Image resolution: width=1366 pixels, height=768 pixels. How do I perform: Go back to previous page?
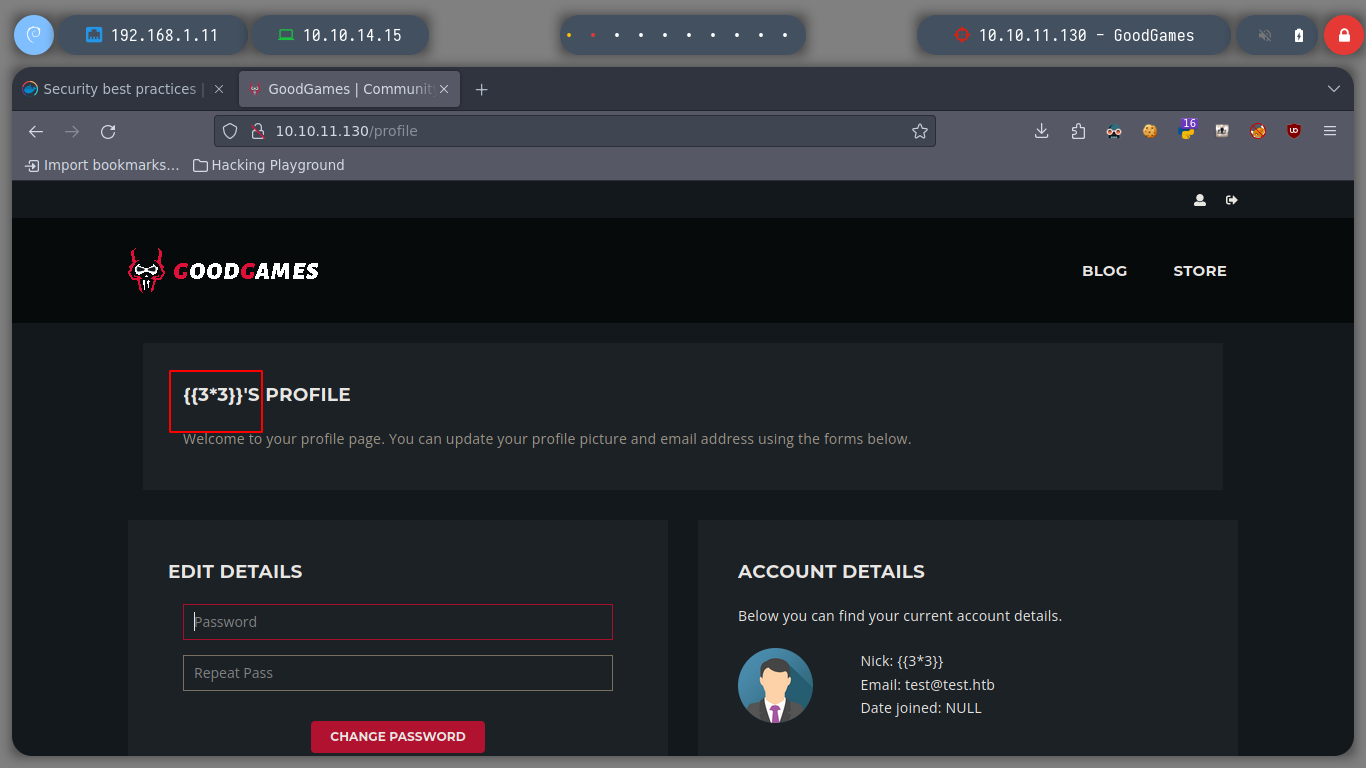click(36, 131)
